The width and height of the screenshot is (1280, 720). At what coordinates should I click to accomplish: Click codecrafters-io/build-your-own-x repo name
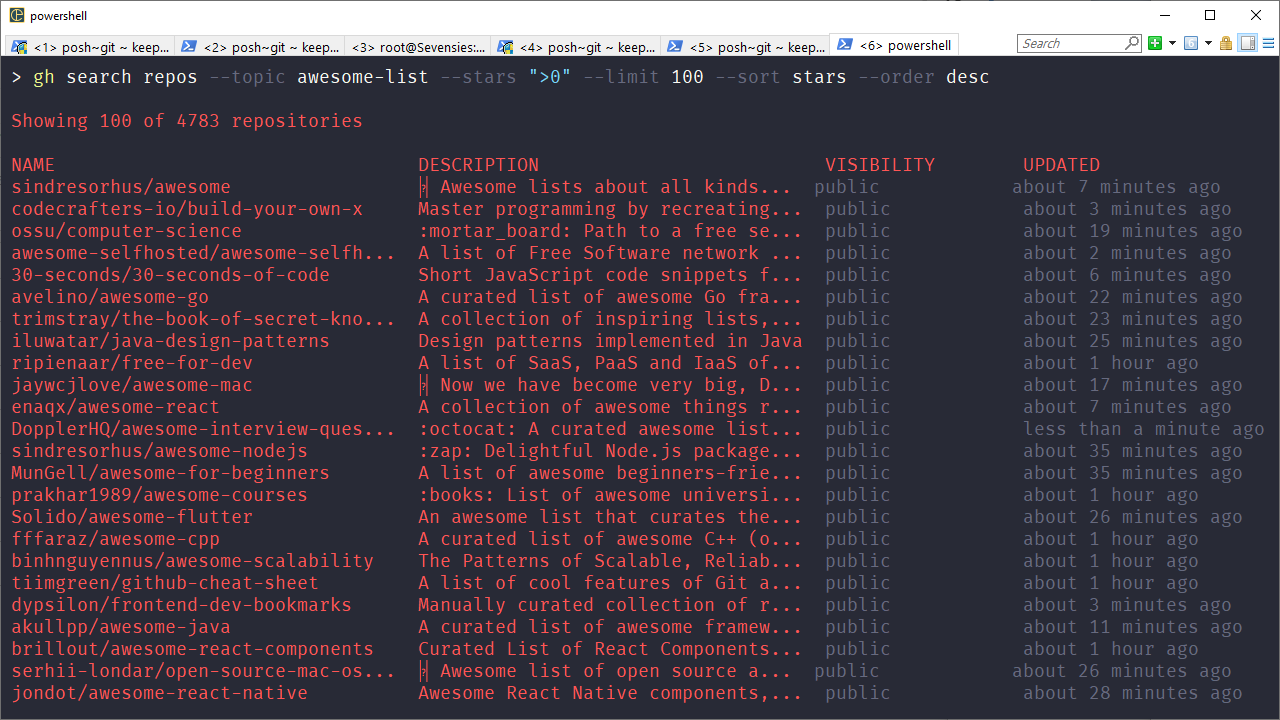[187, 209]
